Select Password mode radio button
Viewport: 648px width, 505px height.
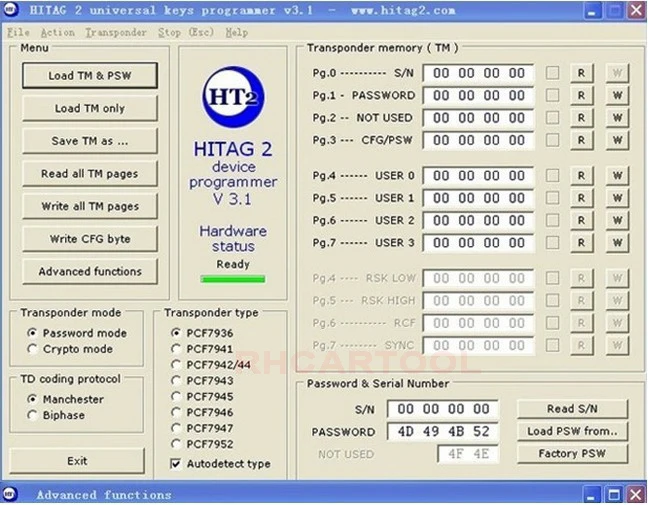[x=33, y=333]
